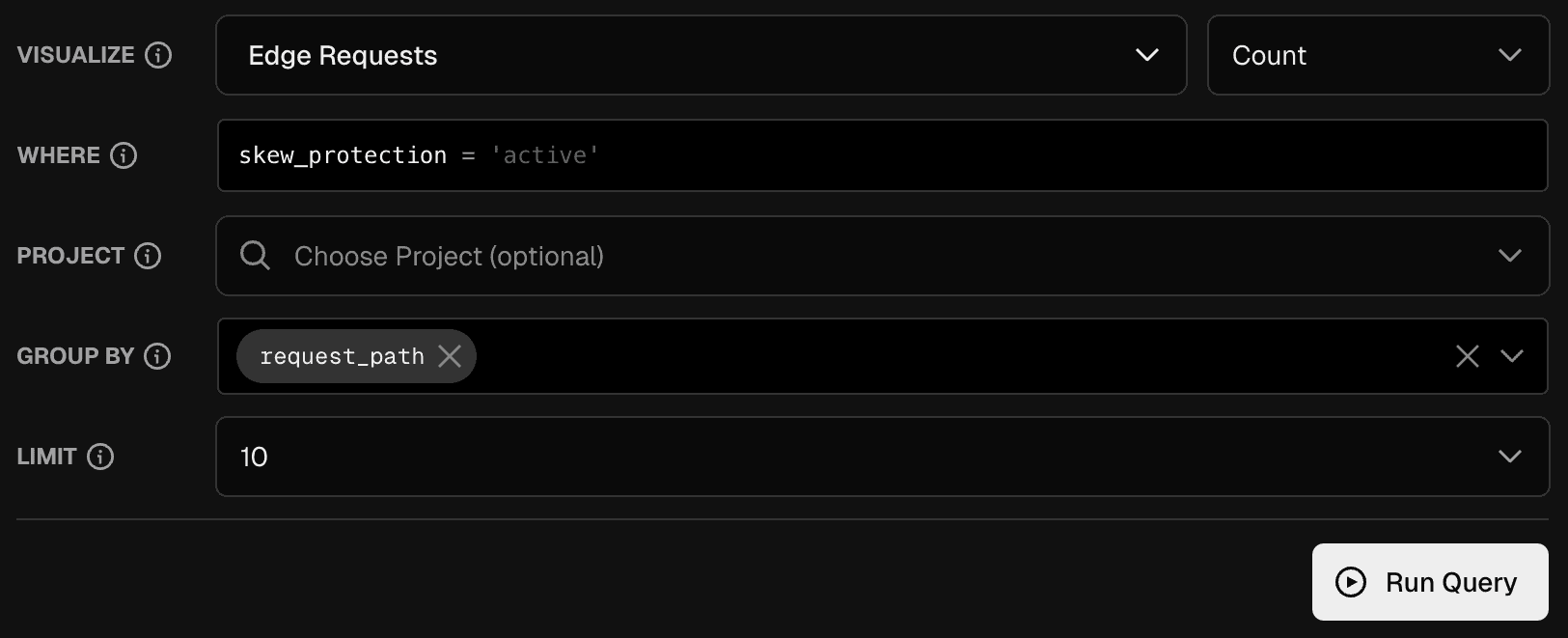The image size is (1568, 638).
Task: Click the magnifier icon in the Project field
Action: click(254, 256)
